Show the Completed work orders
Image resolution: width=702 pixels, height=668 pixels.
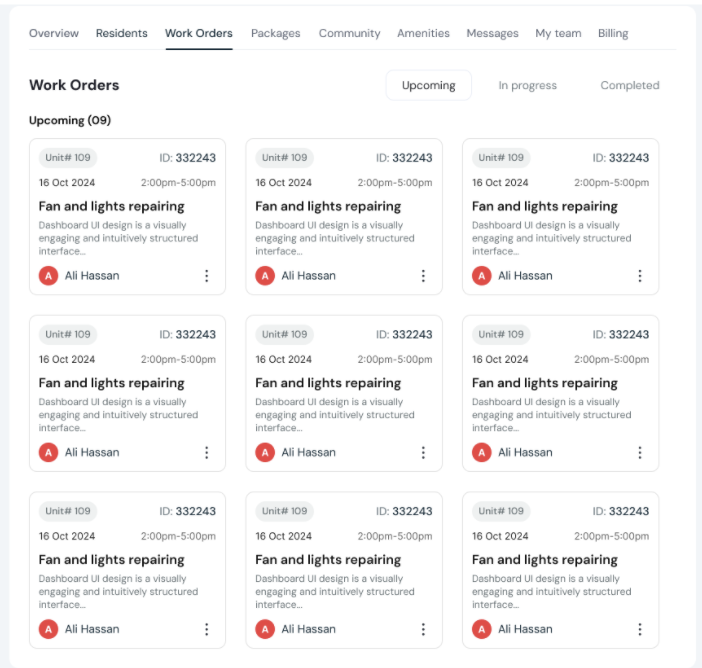[629, 86]
